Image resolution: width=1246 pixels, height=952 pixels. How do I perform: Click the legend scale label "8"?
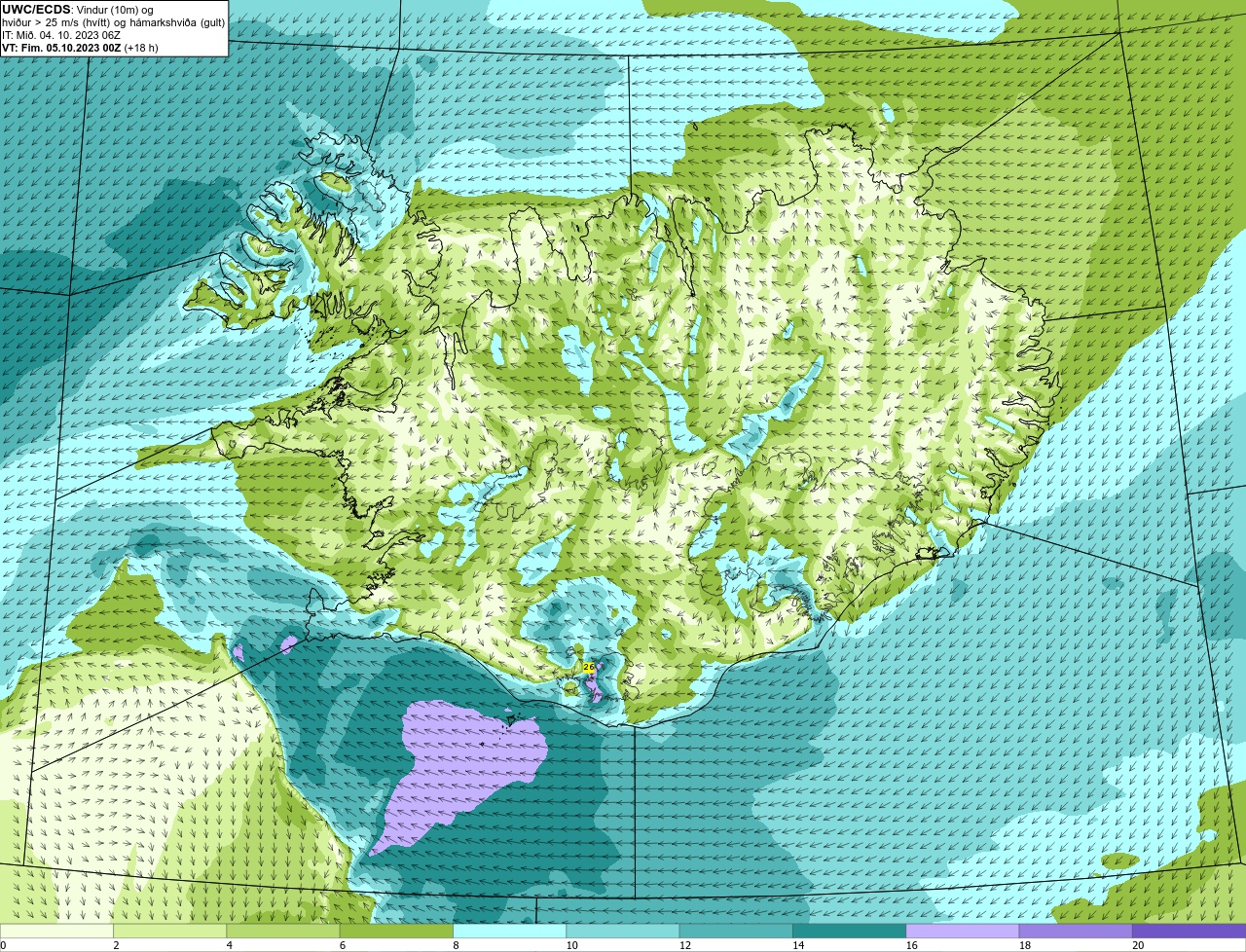(x=455, y=945)
